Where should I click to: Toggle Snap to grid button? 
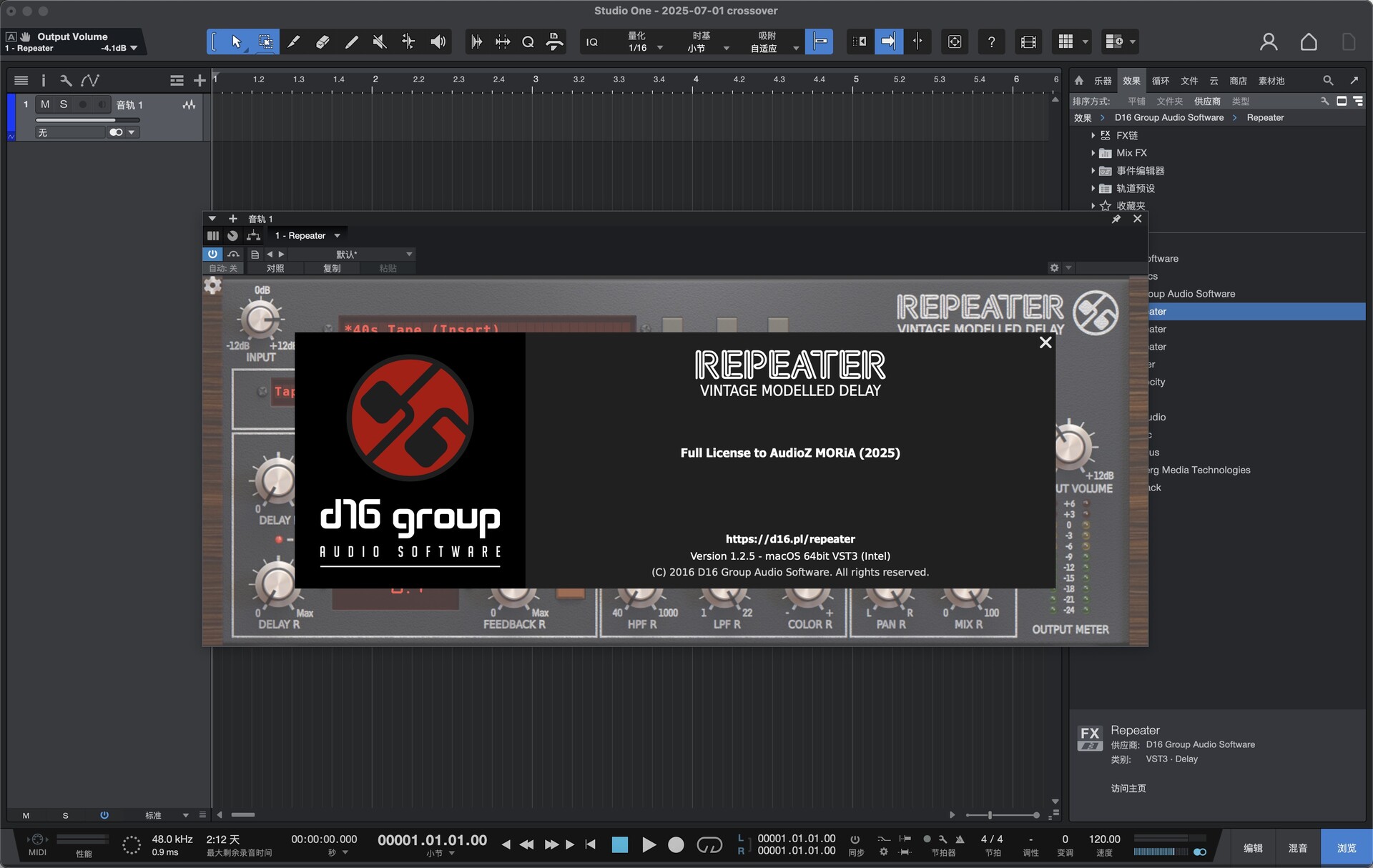tap(820, 41)
